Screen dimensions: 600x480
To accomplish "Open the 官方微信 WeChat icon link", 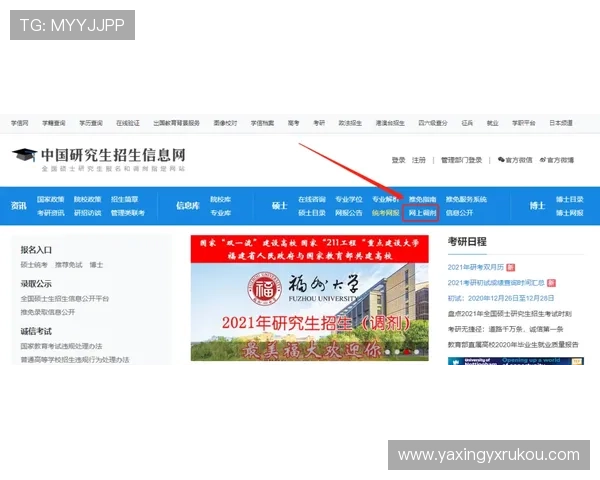I will click(515, 160).
